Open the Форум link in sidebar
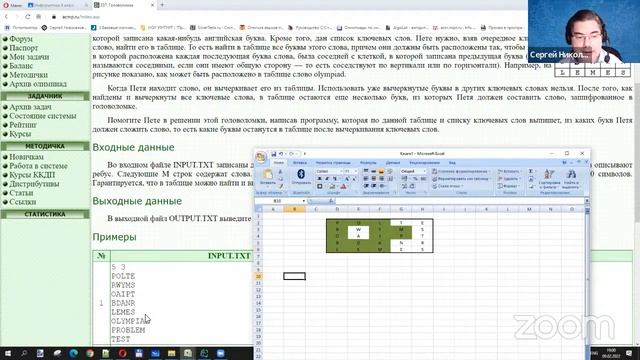The width and height of the screenshot is (640, 360). 21,39
